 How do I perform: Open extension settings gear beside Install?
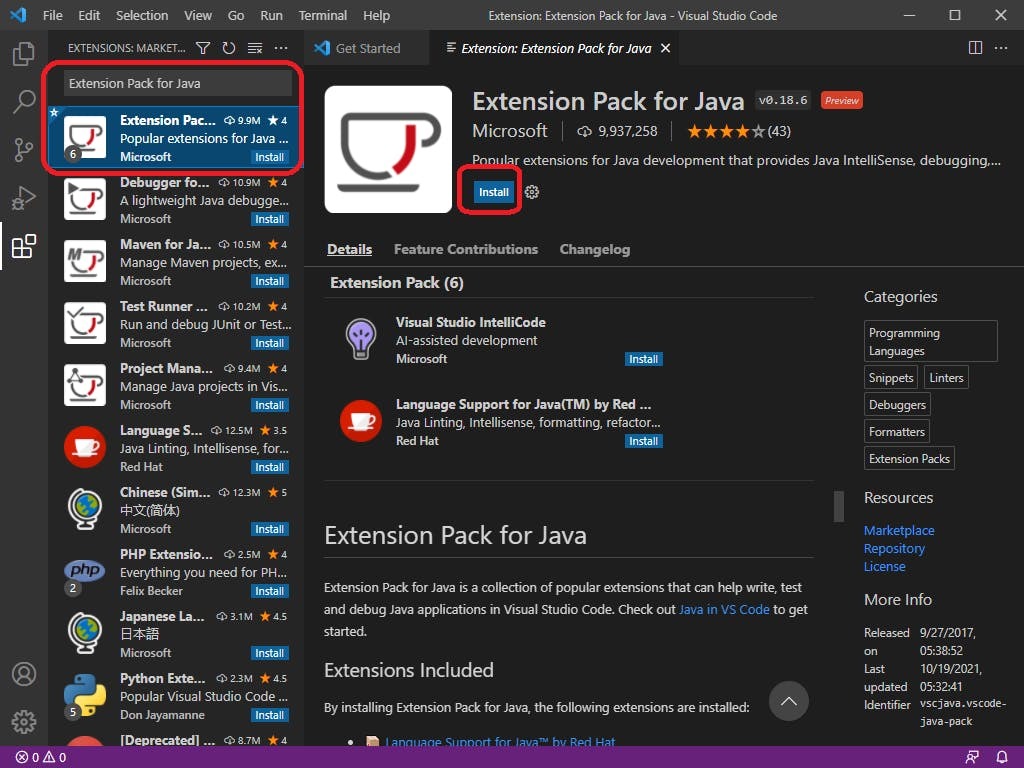532,192
